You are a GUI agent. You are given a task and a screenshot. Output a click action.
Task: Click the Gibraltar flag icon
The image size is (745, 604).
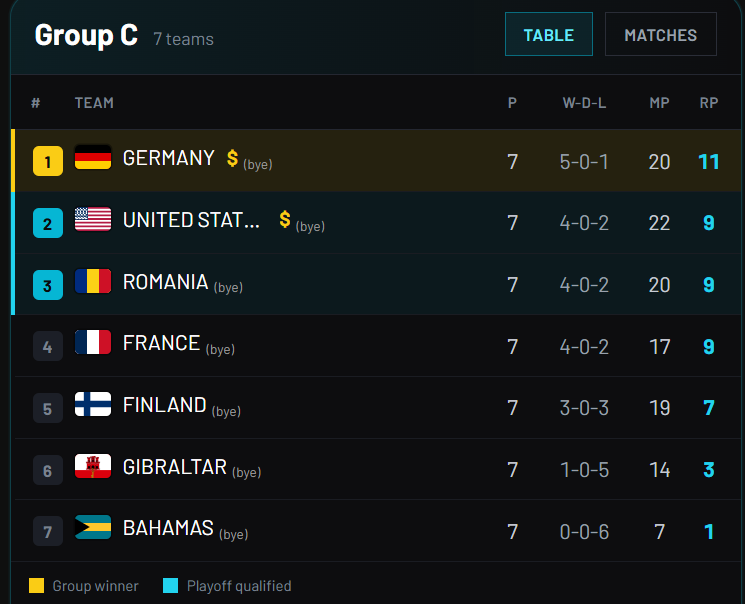click(93, 466)
